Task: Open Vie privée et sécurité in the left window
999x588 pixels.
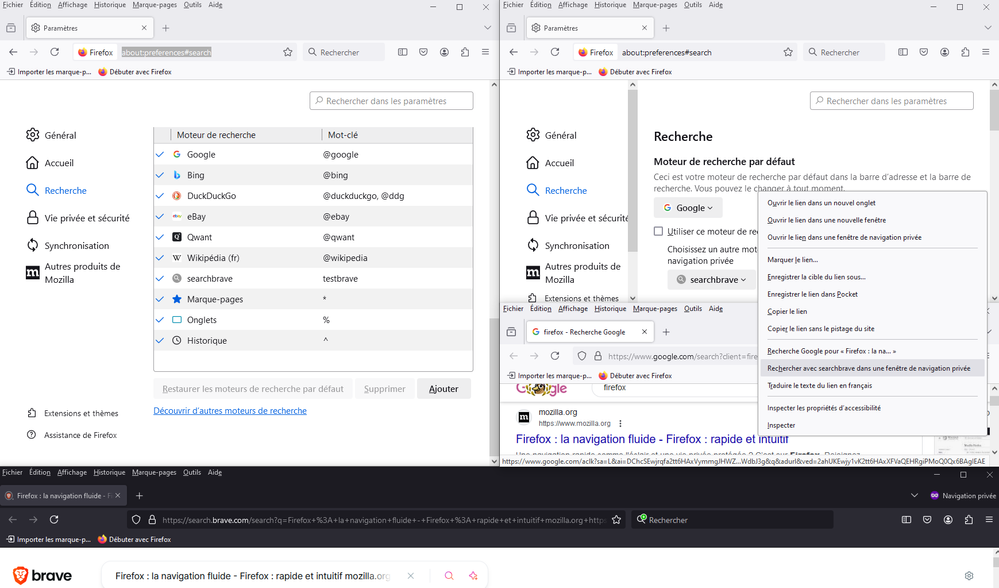Action: click(78, 218)
